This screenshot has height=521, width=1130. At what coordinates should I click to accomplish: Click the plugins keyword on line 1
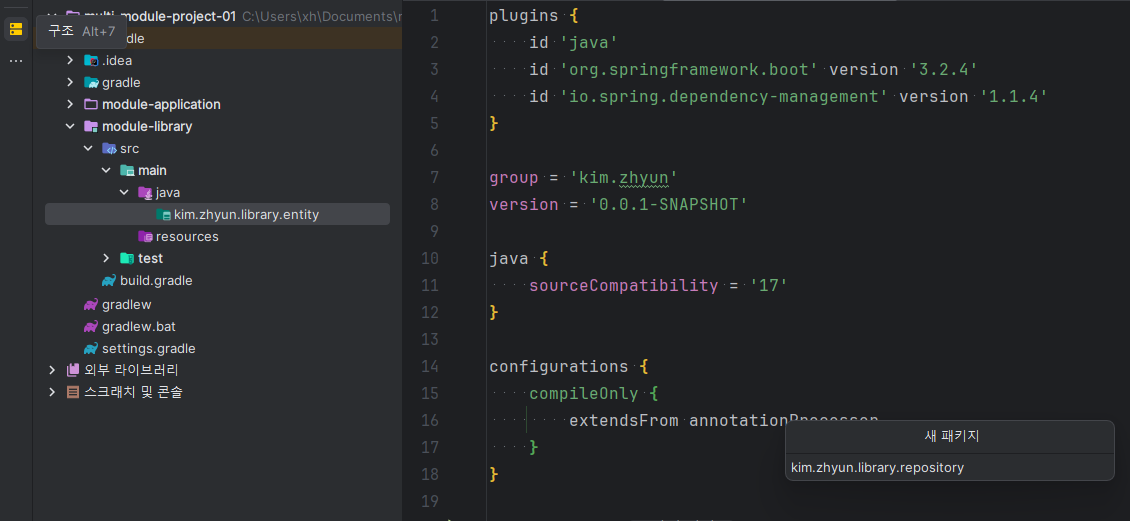click(524, 16)
